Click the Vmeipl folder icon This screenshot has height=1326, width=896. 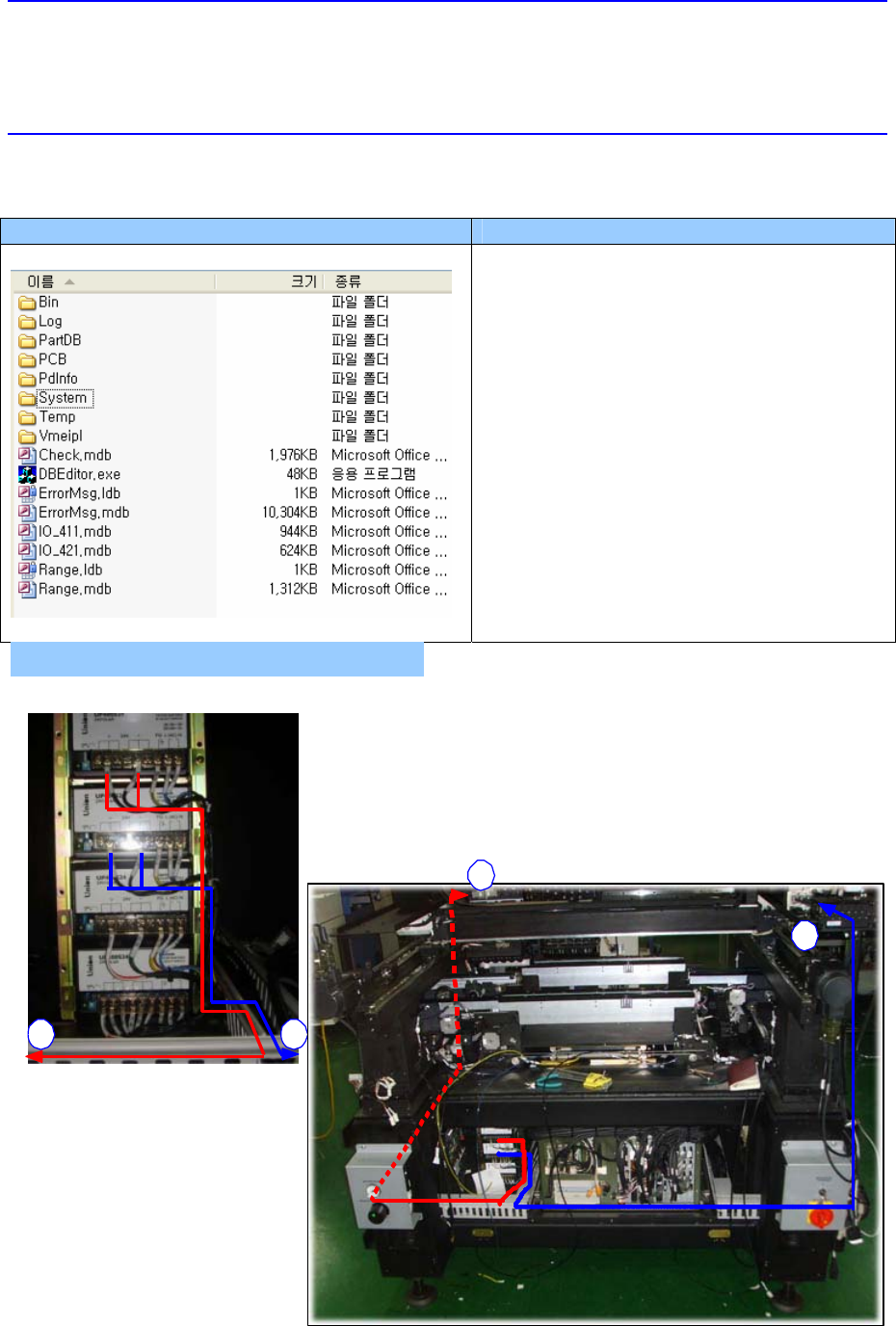[x=27, y=437]
